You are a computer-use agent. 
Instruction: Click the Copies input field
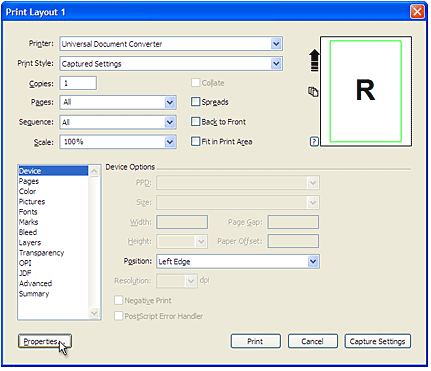(x=78, y=83)
